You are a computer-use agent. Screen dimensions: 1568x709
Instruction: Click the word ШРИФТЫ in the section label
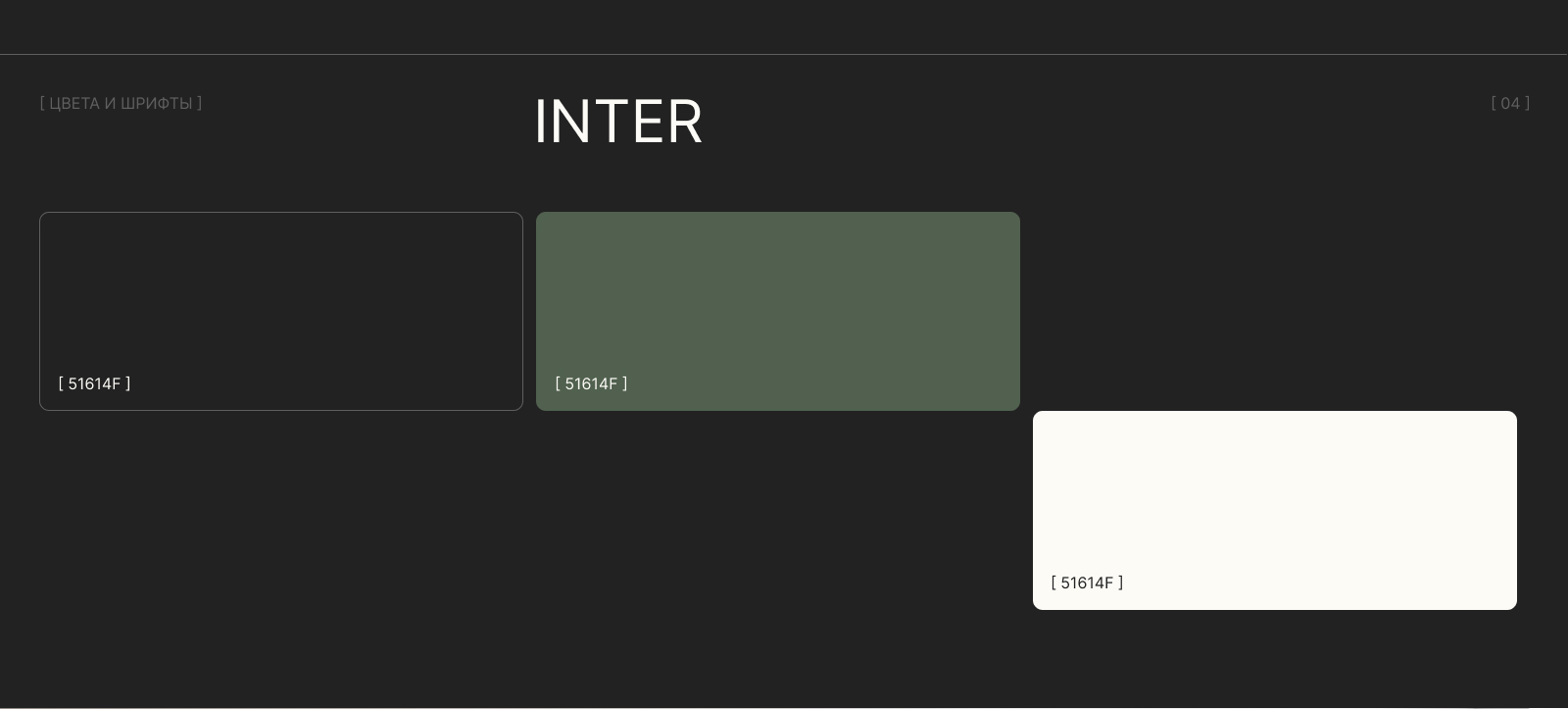[156, 103]
